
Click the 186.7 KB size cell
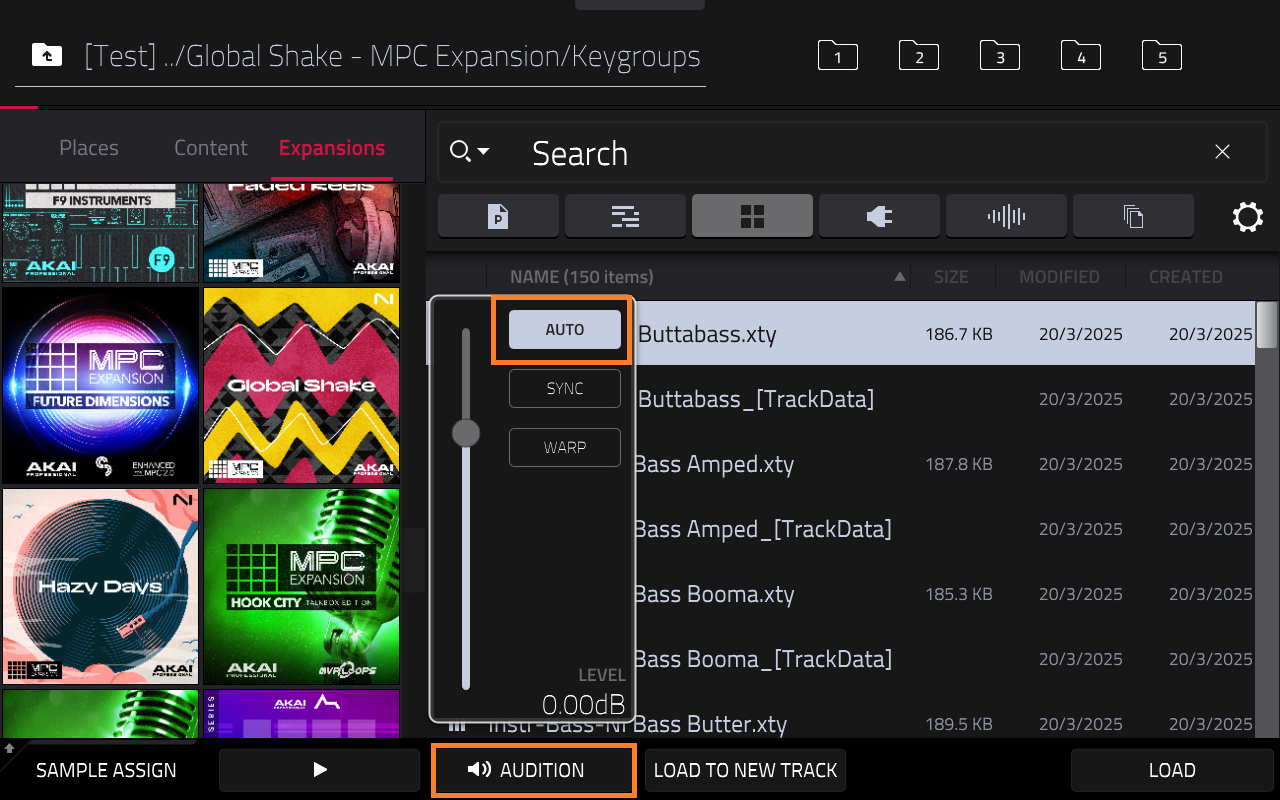coord(959,334)
